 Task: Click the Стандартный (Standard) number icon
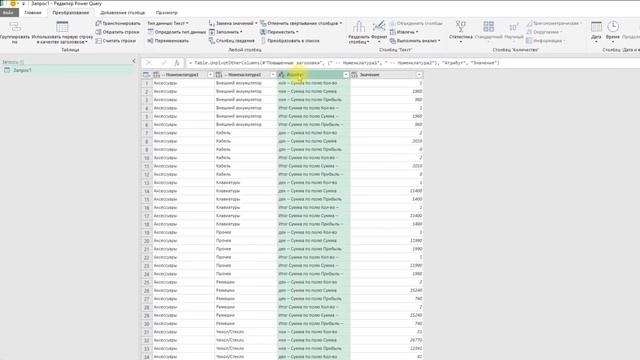[x=488, y=27]
